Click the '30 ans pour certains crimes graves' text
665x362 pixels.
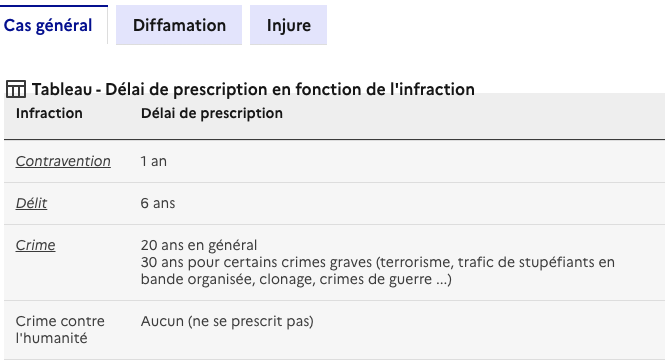[x=256, y=262]
